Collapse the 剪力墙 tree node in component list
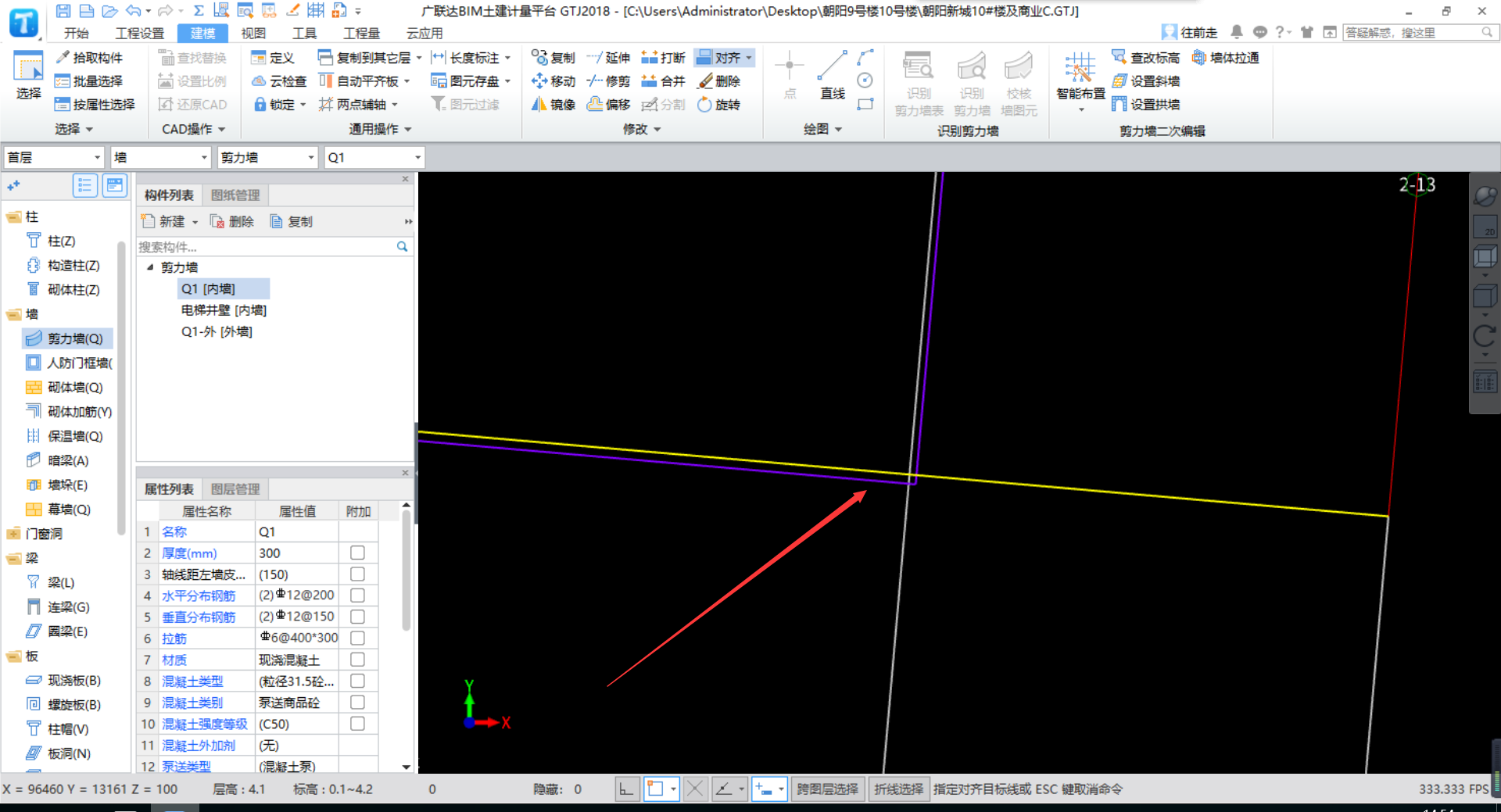 point(150,267)
